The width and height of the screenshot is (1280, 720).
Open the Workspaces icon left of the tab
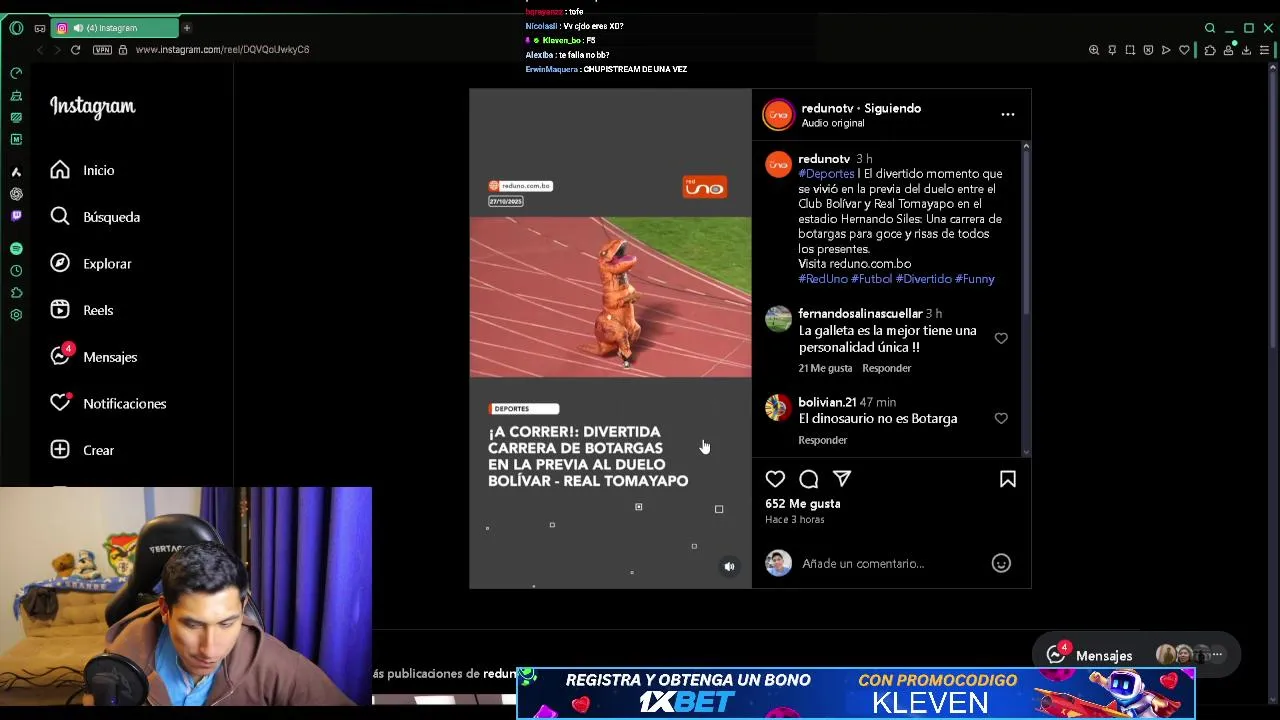click(39, 28)
